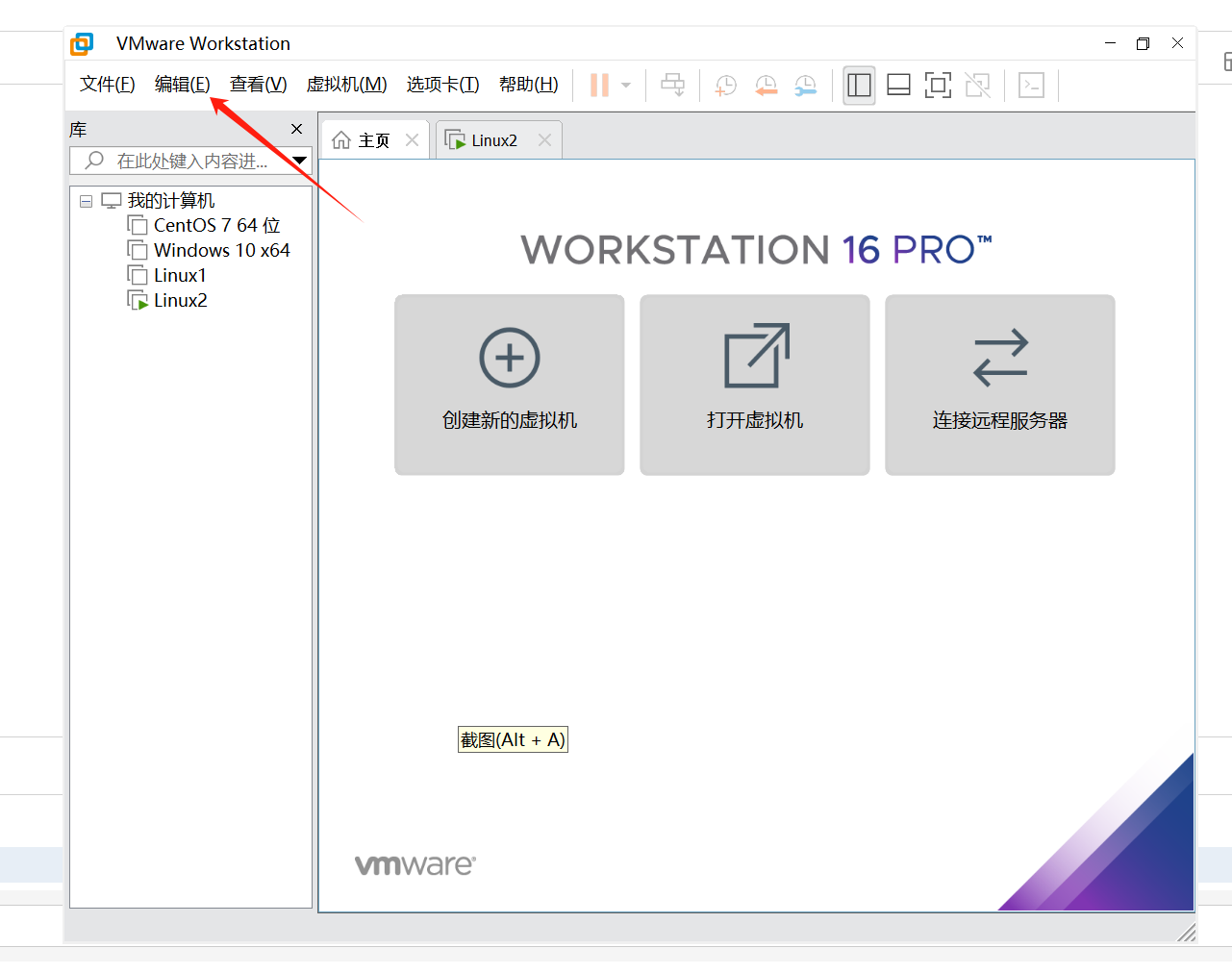Viewport: 1232px width, 973px height.
Task: Toggle the library sidebar view icon
Action: click(859, 86)
